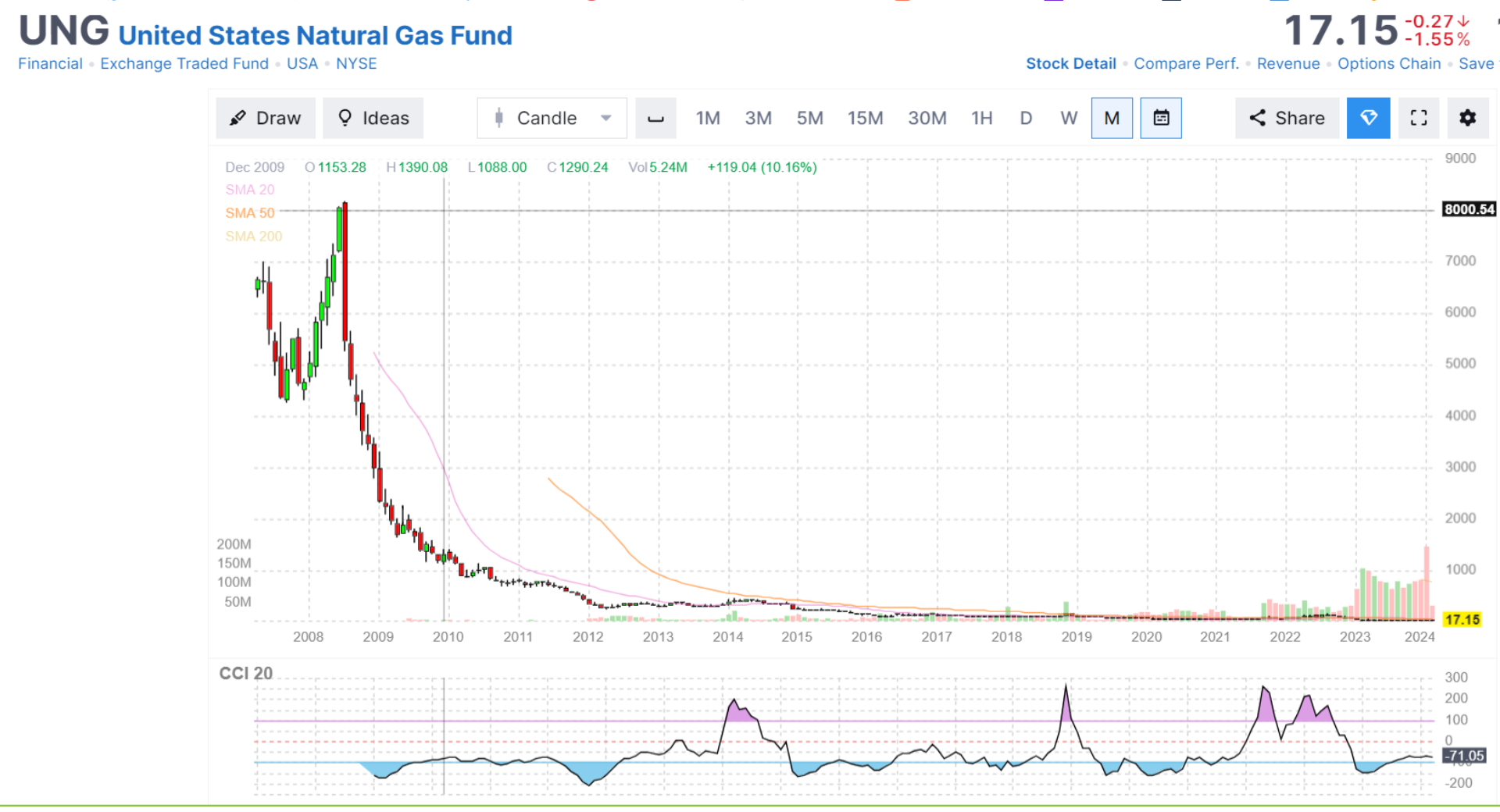Open the Draw tool with brush icon
The image size is (1500, 812).
(x=266, y=118)
